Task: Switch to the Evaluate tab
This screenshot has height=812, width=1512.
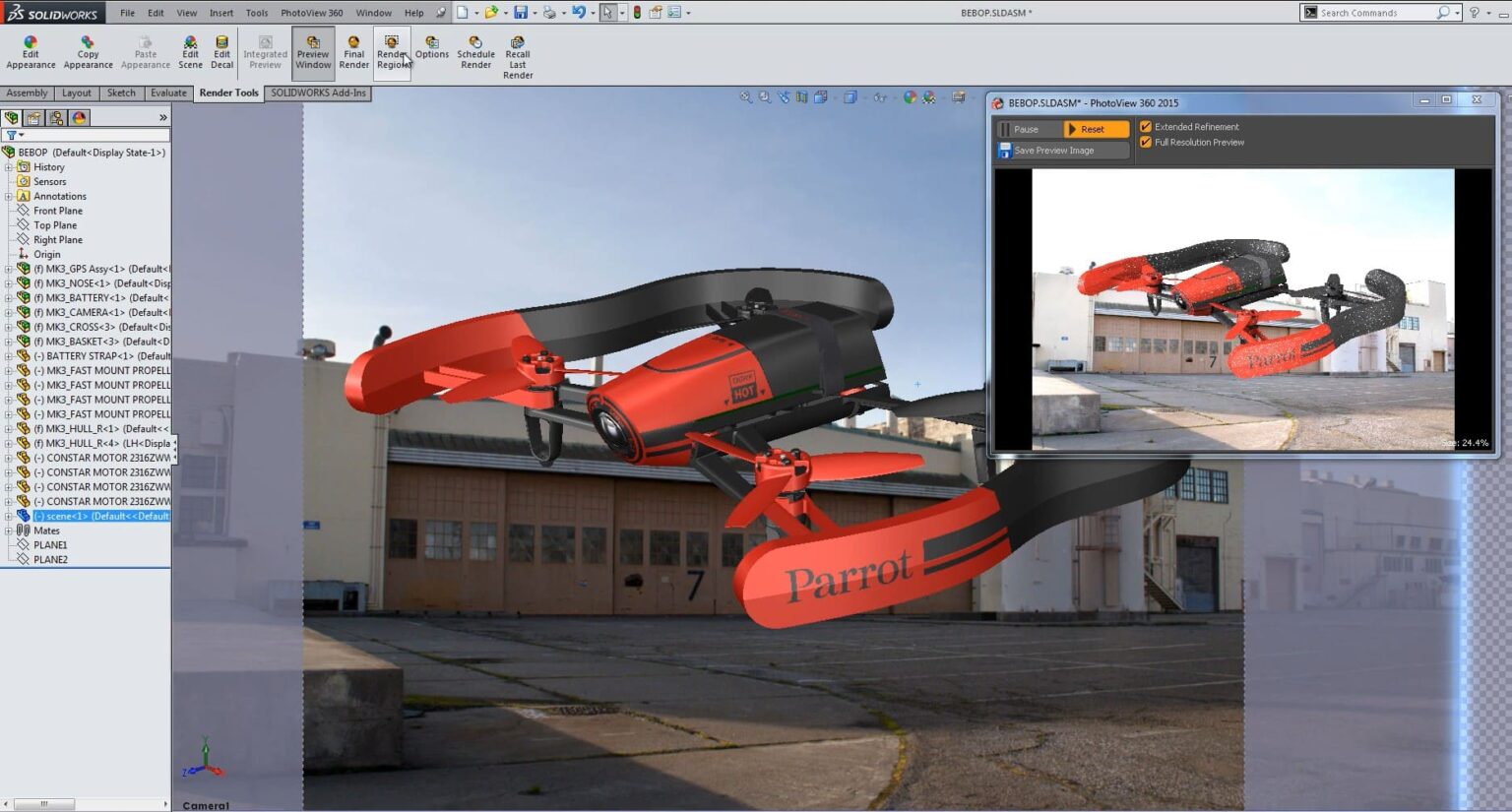Action: click(168, 94)
